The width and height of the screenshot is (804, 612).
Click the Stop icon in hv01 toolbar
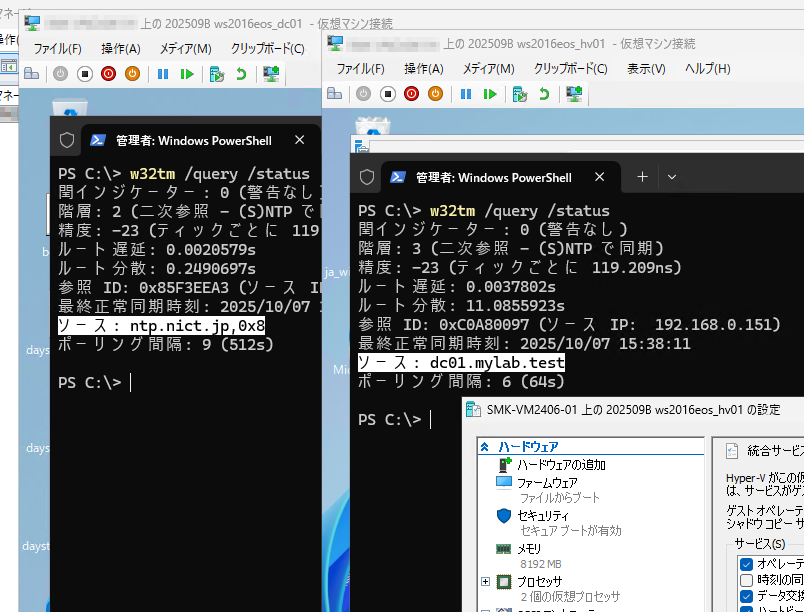coord(387,93)
